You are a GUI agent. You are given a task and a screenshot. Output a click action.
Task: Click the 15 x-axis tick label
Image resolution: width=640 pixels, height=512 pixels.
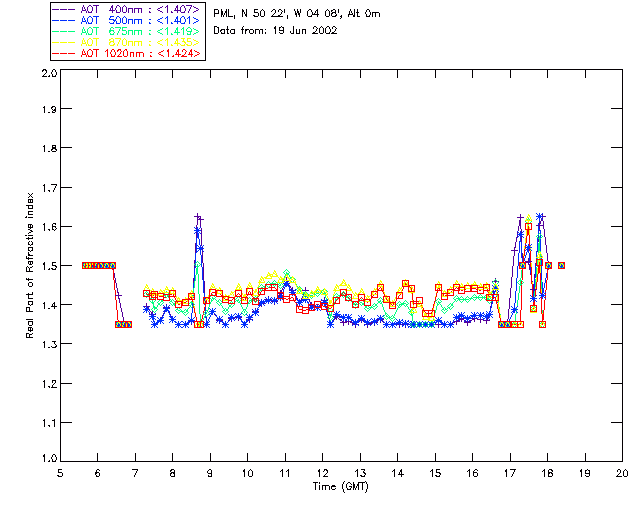coord(435,473)
